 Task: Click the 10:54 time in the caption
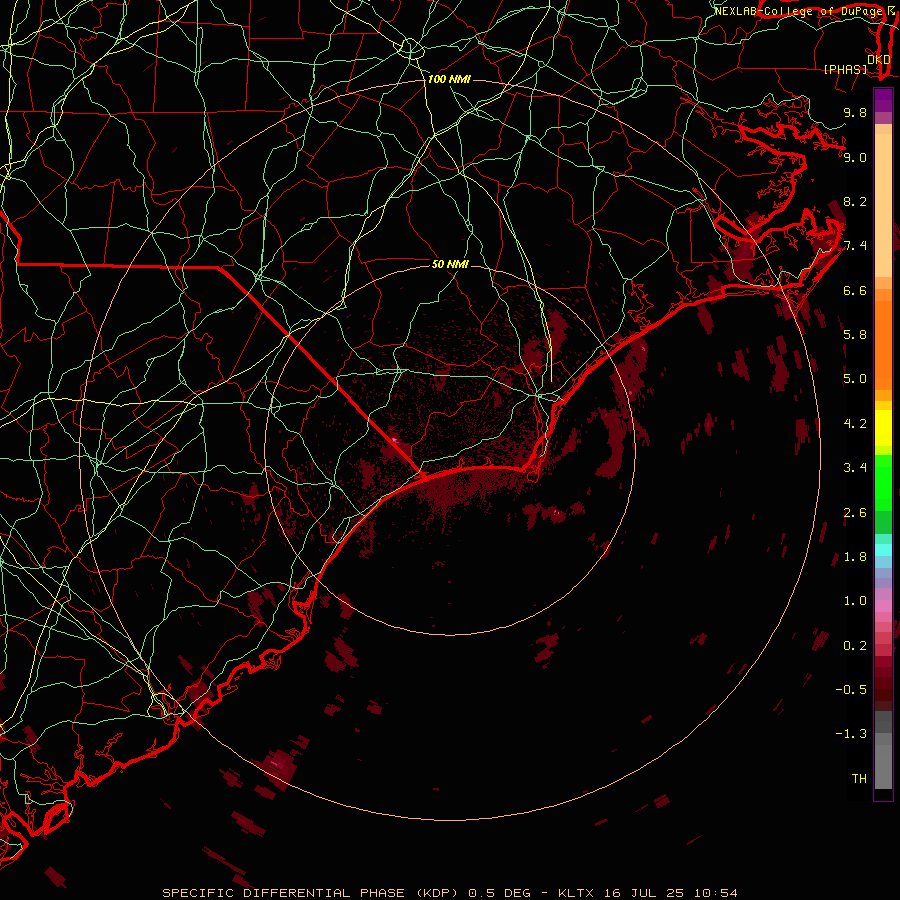[715, 893]
